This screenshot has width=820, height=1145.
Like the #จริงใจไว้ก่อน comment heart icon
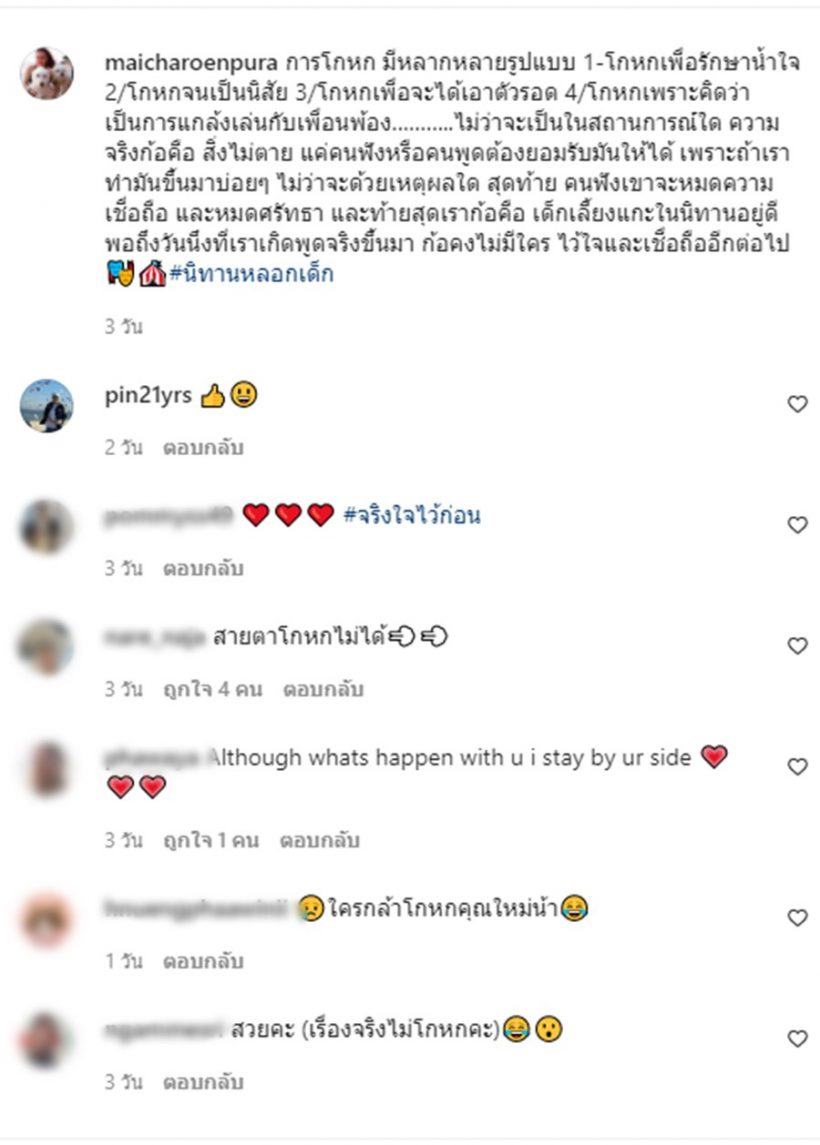pos(797,525)
